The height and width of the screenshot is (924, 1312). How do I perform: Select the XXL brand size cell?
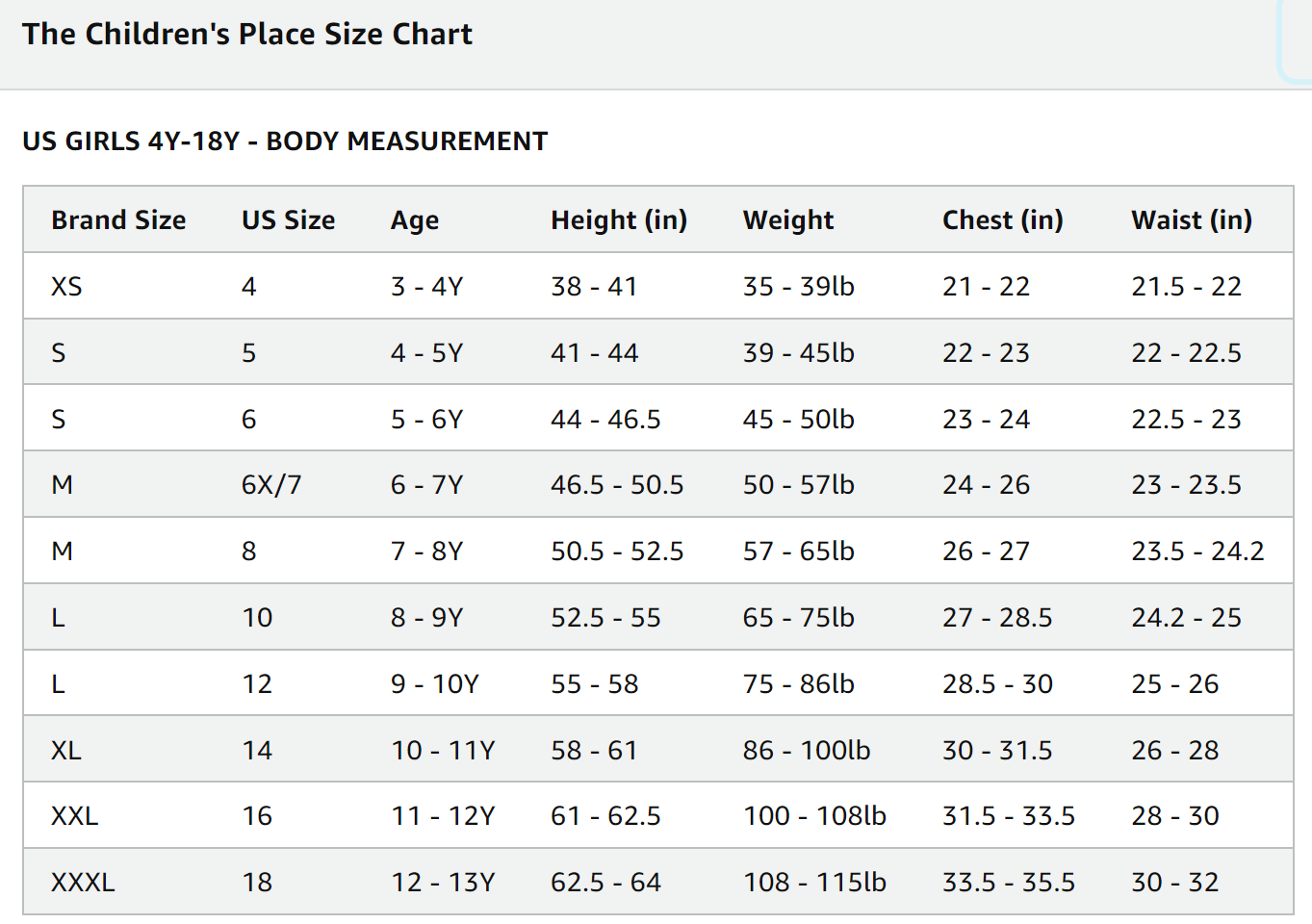point(74,816)
